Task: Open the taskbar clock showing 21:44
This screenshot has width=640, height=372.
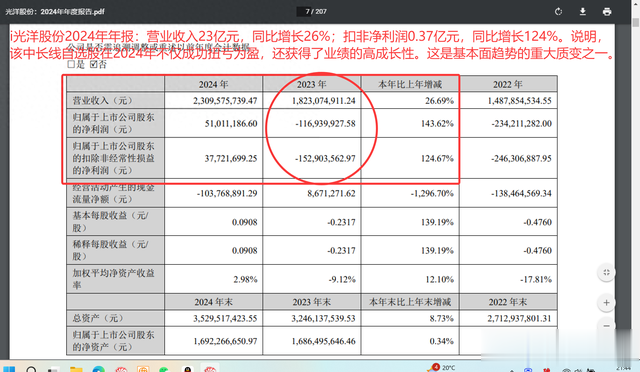Action: click(623, 368)
